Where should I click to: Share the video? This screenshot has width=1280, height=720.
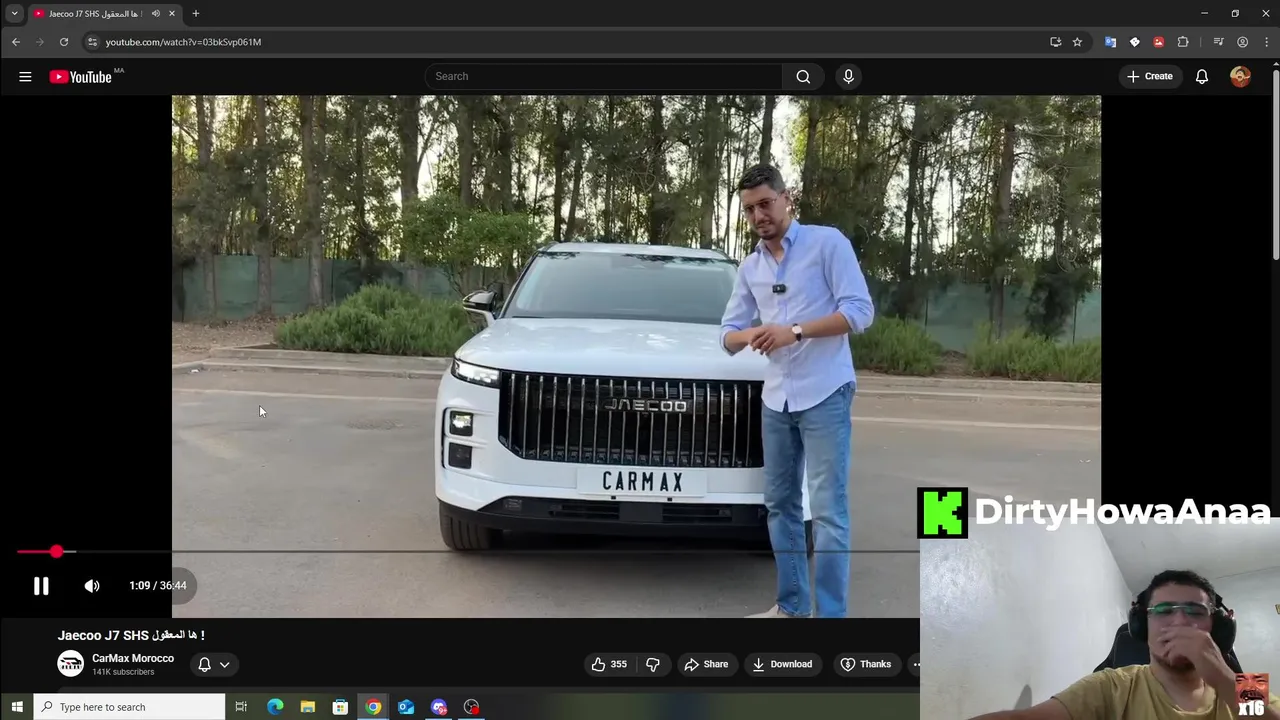point(706,664)
